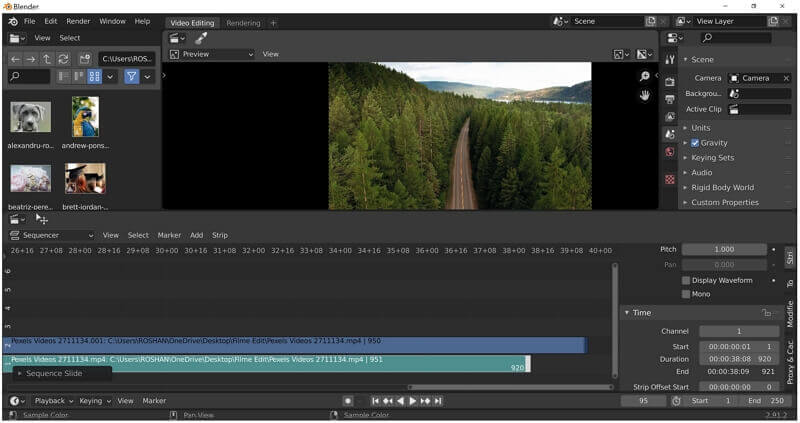Screen dimensions: 800x423
Task: Click the Blender logo menu icon
Action: pos(14,21)
